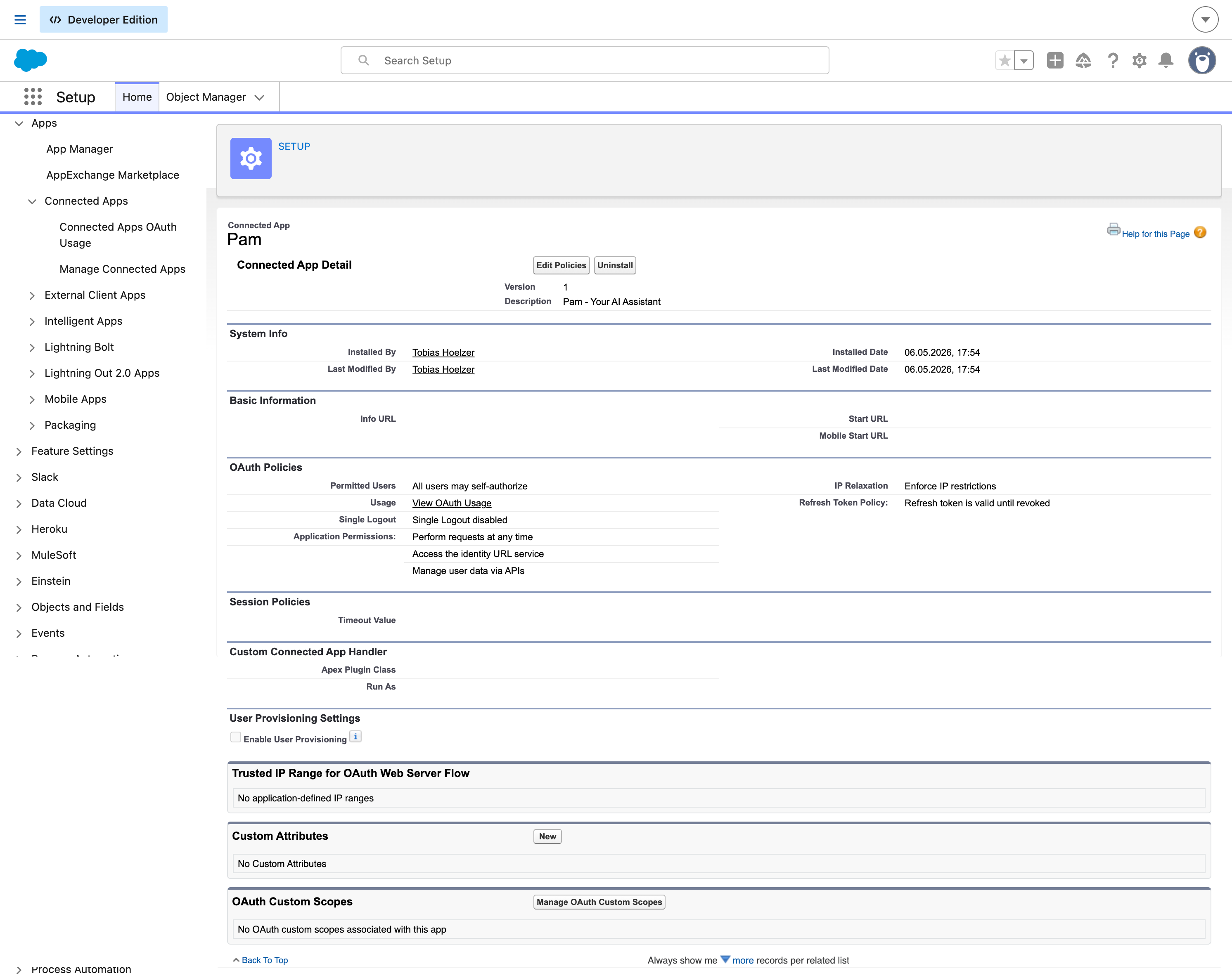Open Last Modified By Tobias Hoelzer link
1232x978 pixels.
(x=443, y=370)
